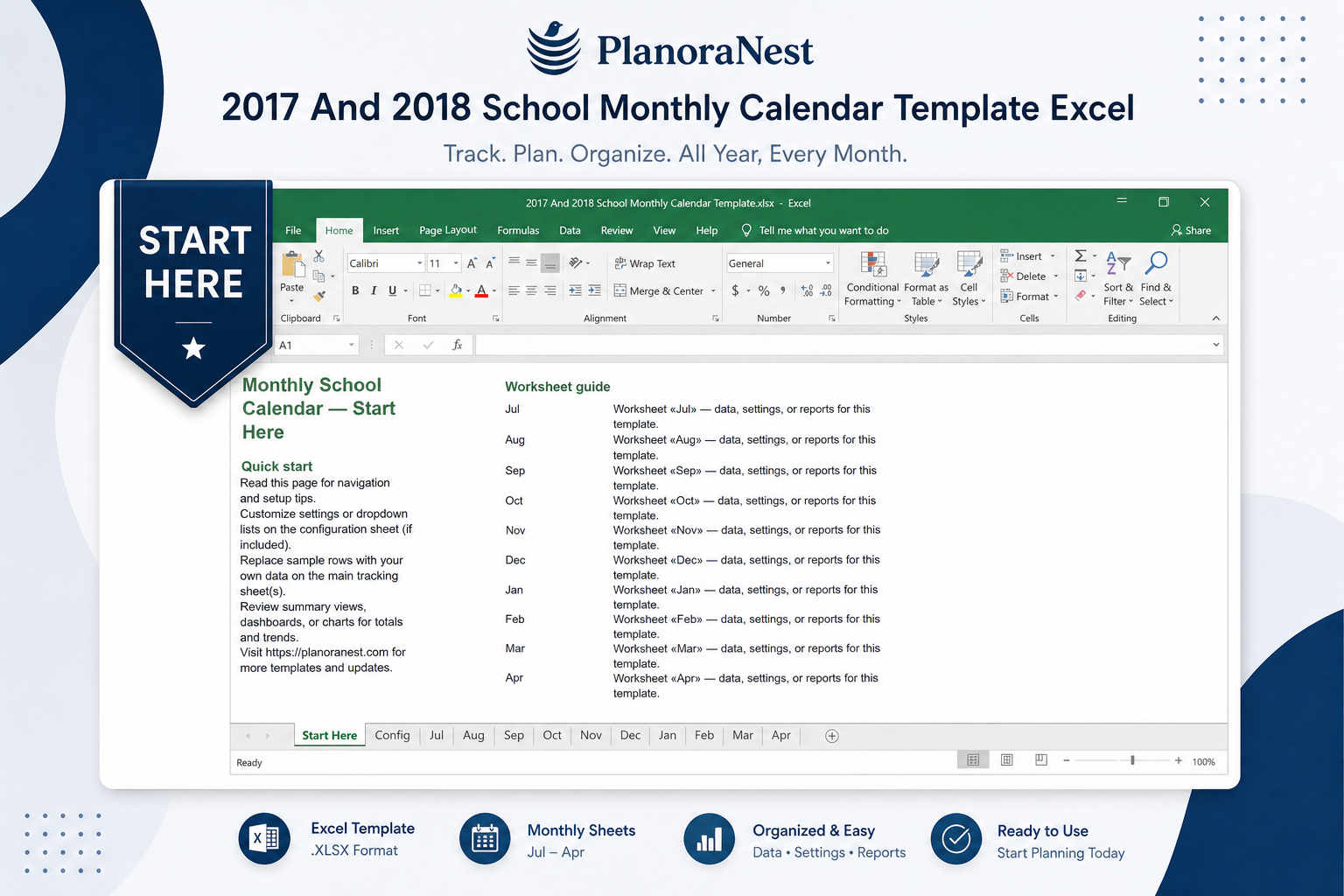
Task: Click Delete cells button
Action: 1030,276
